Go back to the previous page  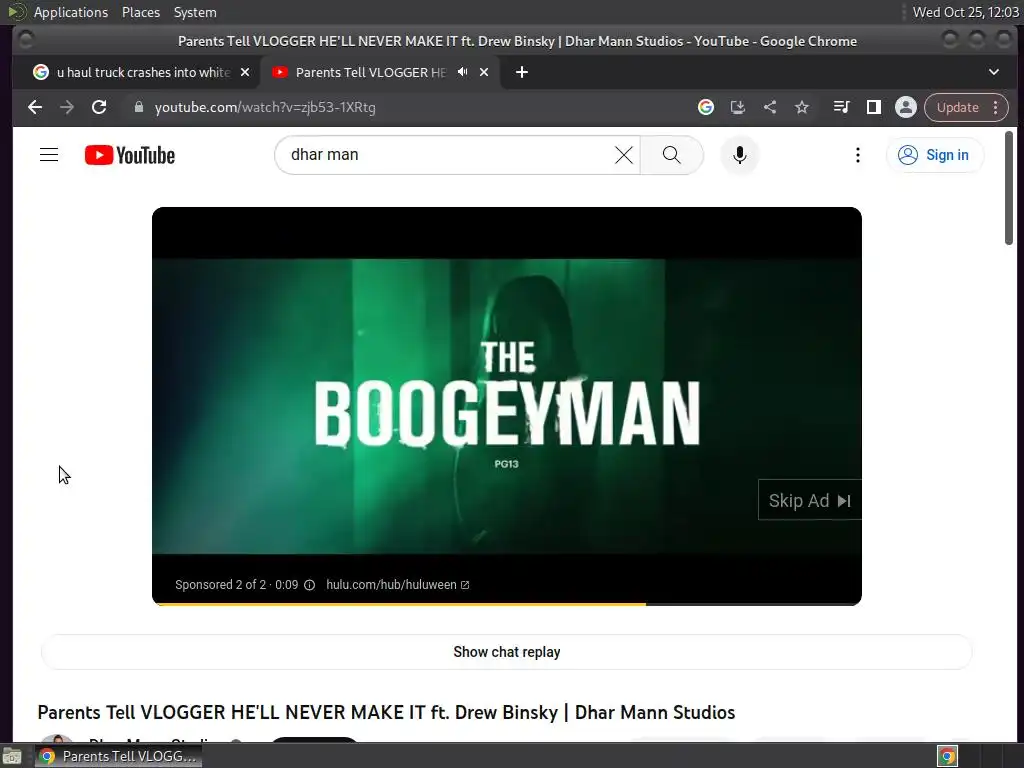(35, 107)
